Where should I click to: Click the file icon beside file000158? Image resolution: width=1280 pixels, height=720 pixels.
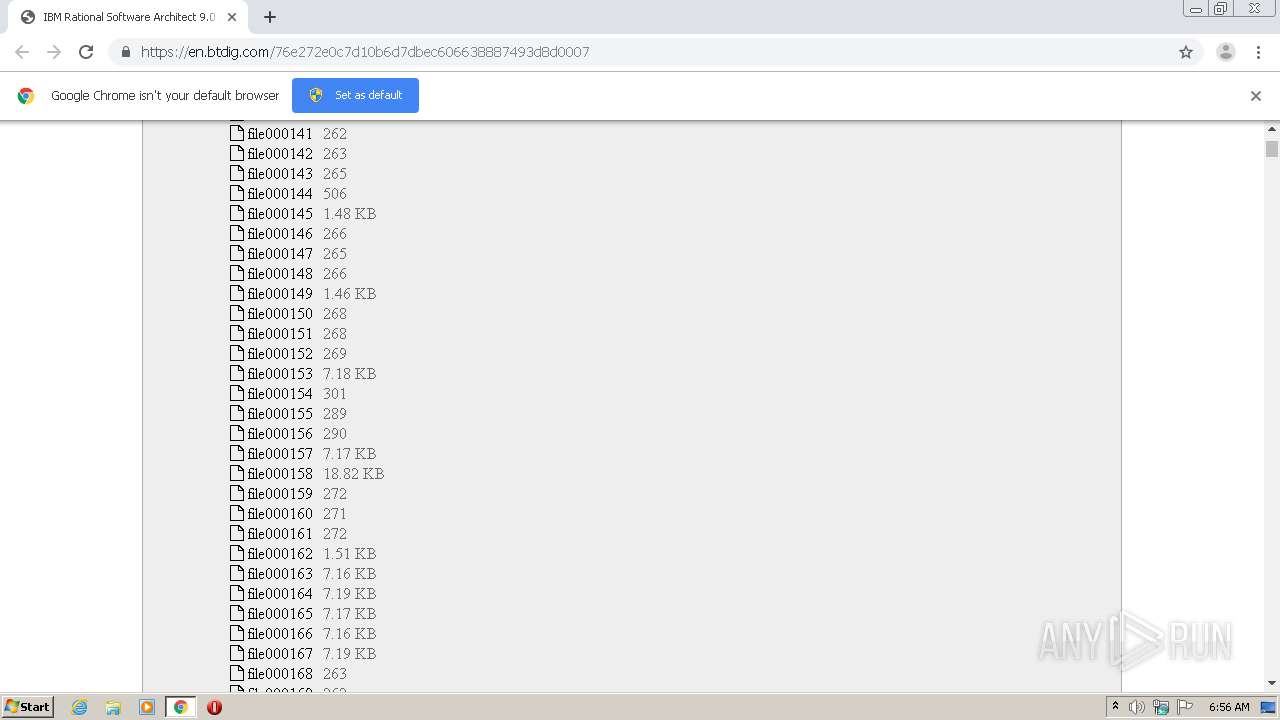[x=237, y=473]
